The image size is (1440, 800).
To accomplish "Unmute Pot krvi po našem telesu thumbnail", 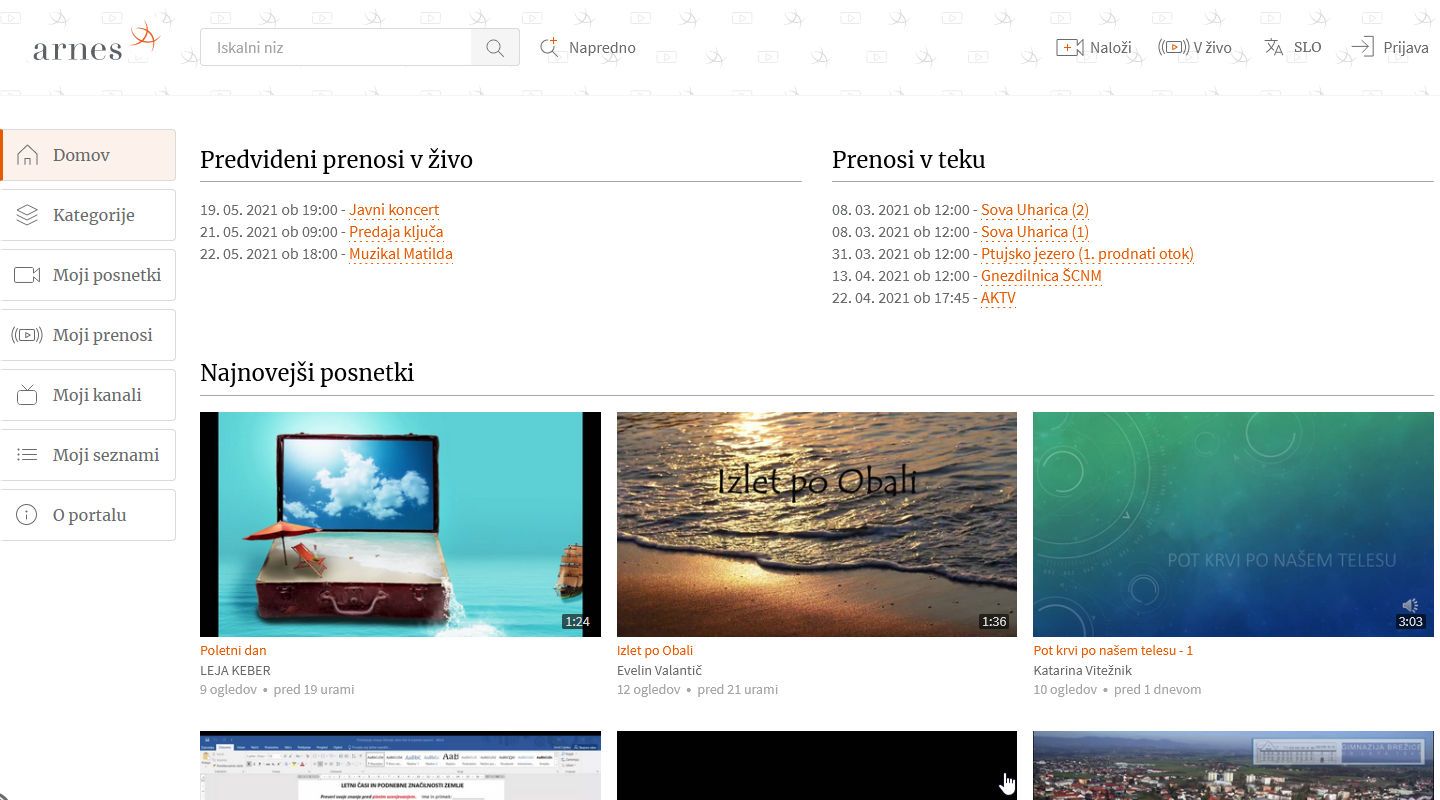I will pyautogui.click(x=1410, y=604).
